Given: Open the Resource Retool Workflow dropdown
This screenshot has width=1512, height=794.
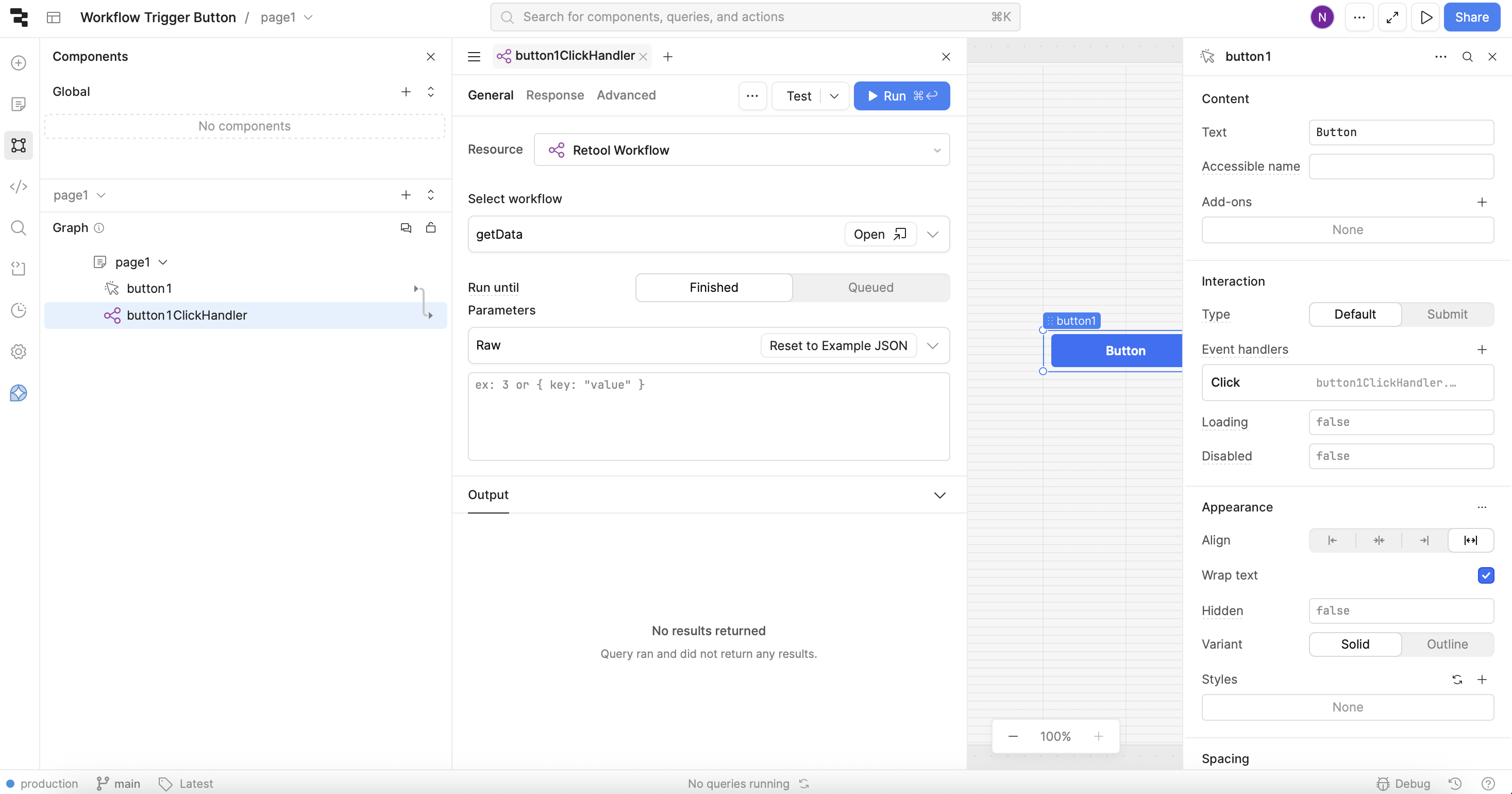Looking at the screenshot, I should pyautogui.click(x=742, y=151).
